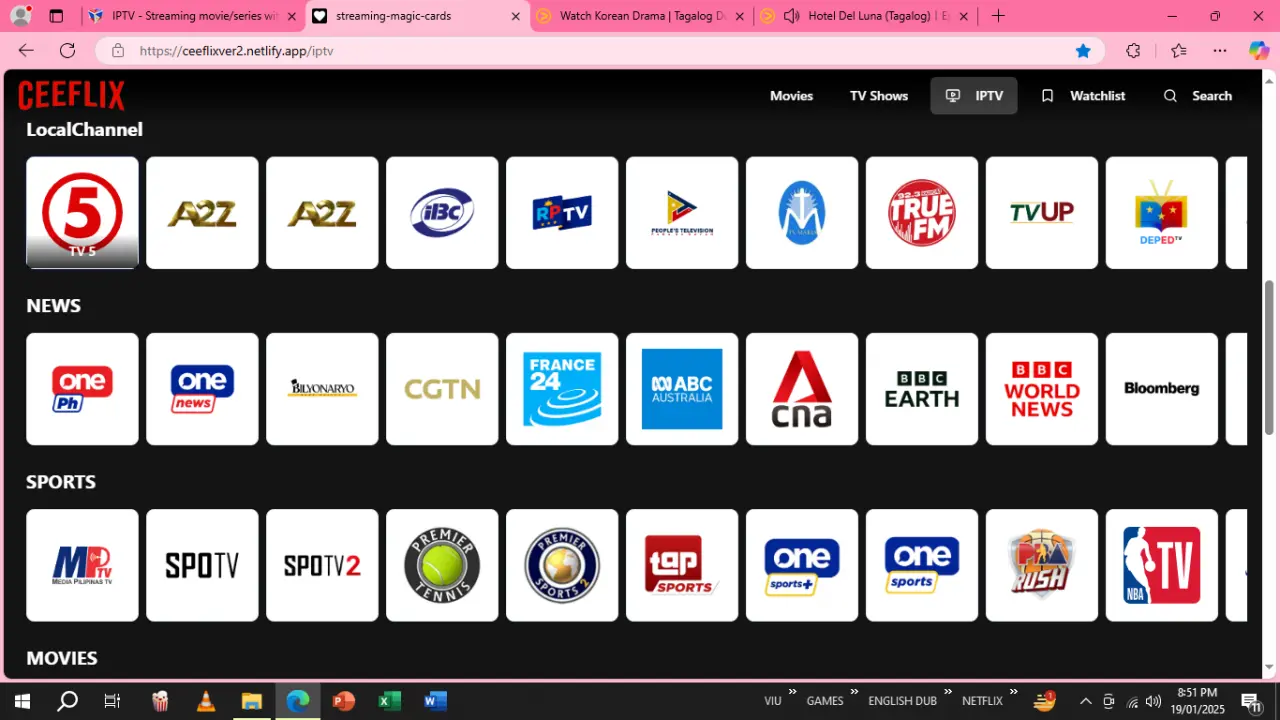Reload the current page
This screenshot has height=720, width=1280.
point(67,51)
